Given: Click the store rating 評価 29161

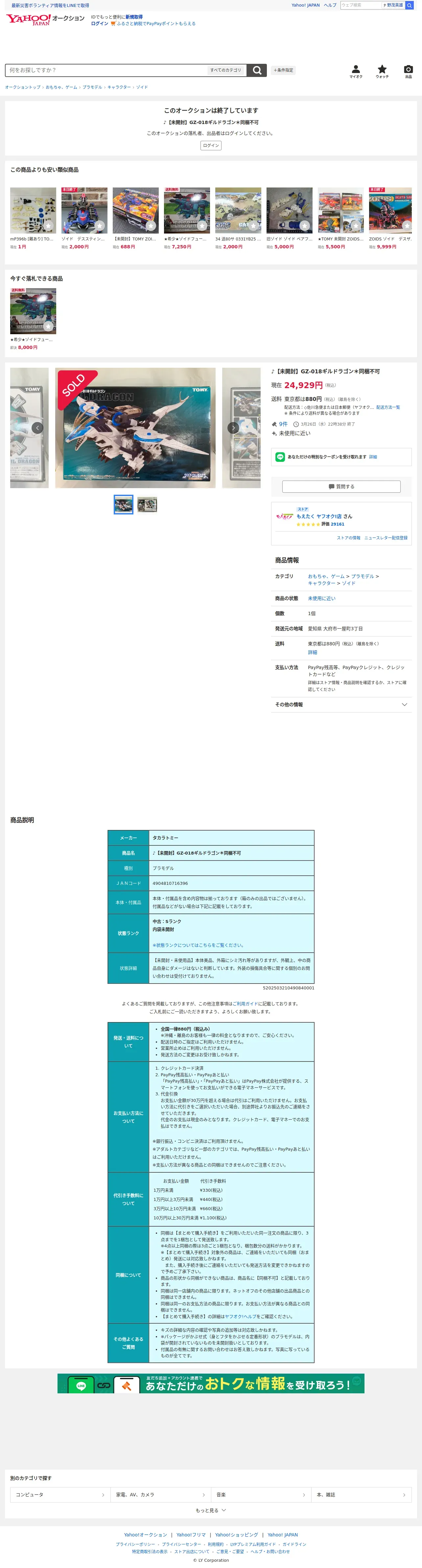Looking at the screenshot, I should click(333, 524).
